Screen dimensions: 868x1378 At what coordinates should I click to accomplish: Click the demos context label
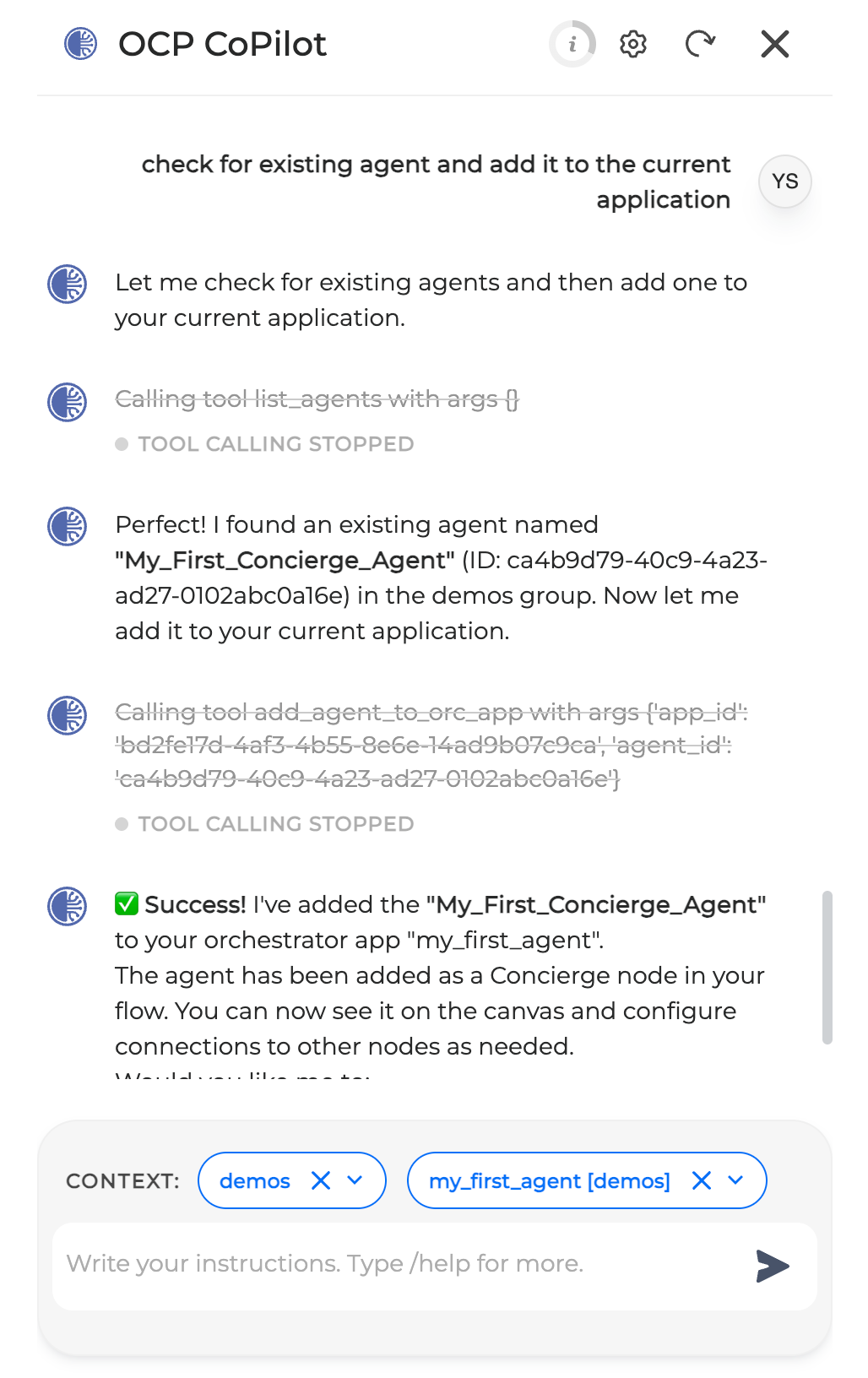point(255,1180)
